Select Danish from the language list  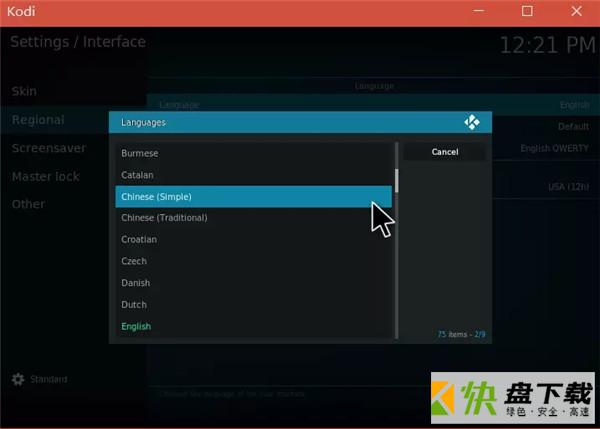pos(253,283)
